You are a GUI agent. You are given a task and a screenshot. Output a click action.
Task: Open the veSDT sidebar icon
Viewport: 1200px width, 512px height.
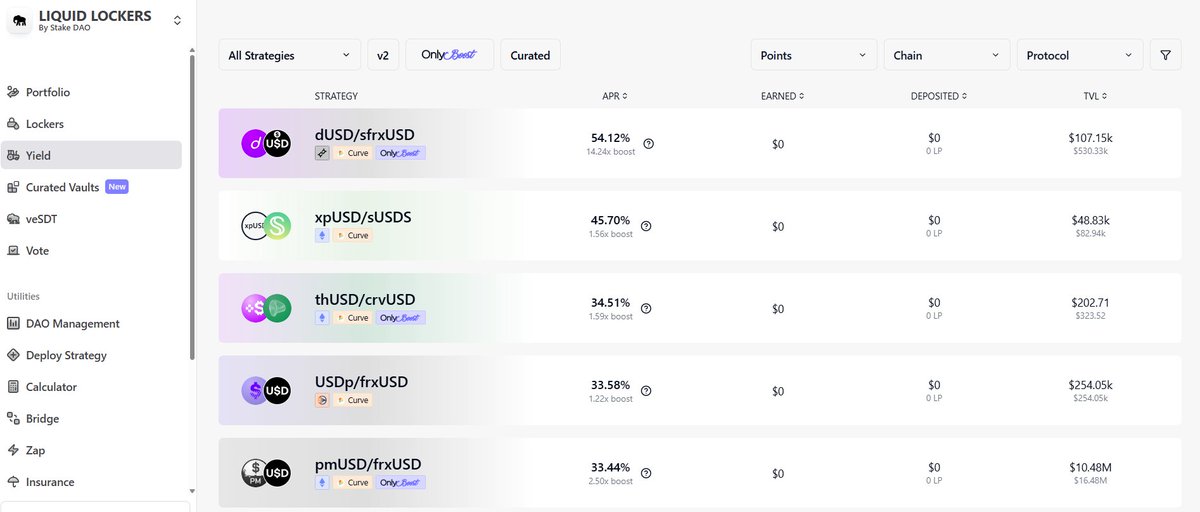(13, 219)
